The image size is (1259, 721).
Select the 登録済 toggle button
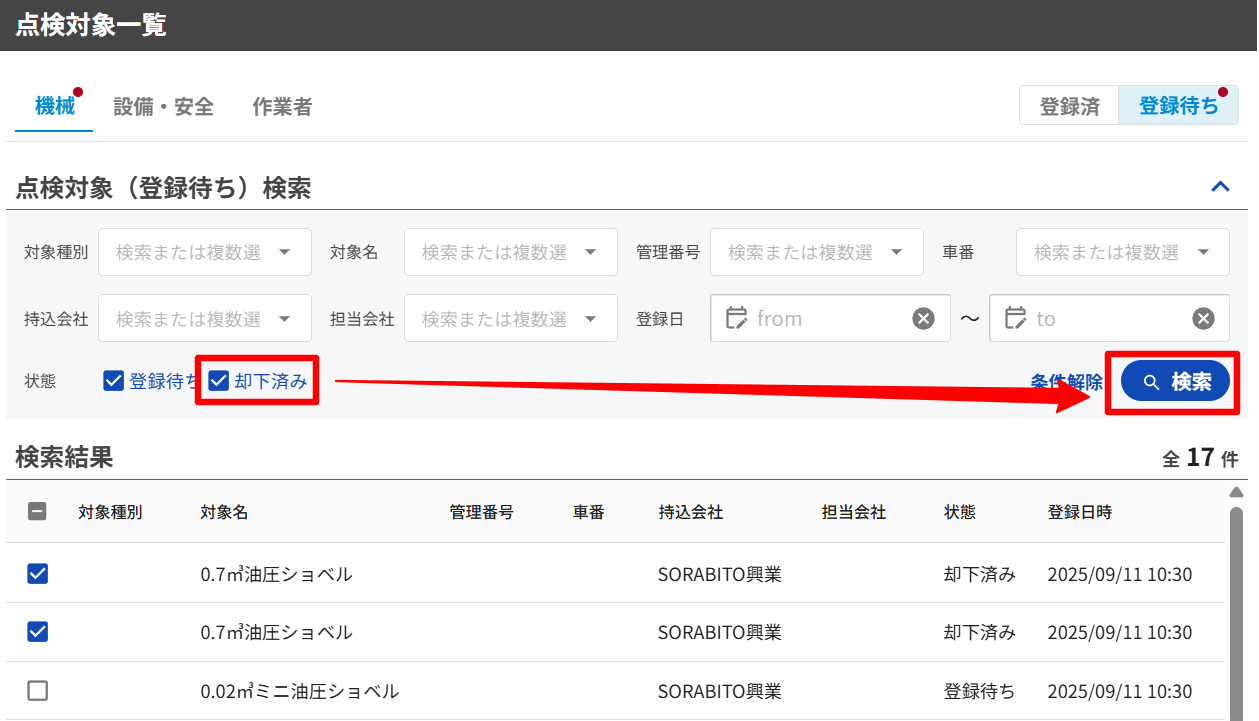(1069, 106)
